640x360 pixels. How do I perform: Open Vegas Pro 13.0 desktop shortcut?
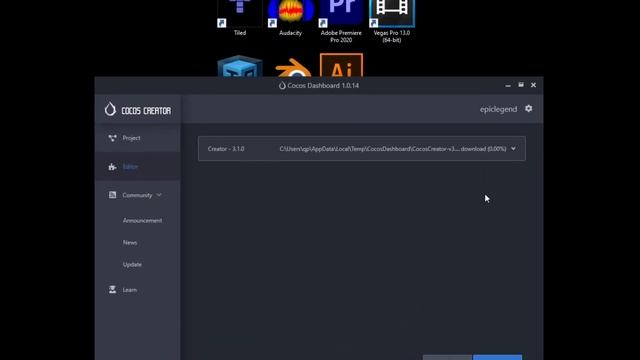(391, 21)
